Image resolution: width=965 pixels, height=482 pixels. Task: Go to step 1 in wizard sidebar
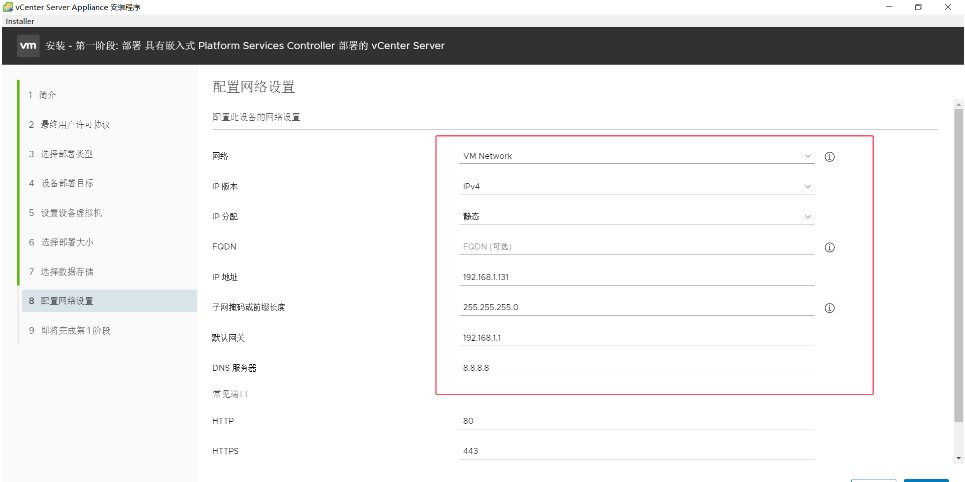(x=42, y=95)
